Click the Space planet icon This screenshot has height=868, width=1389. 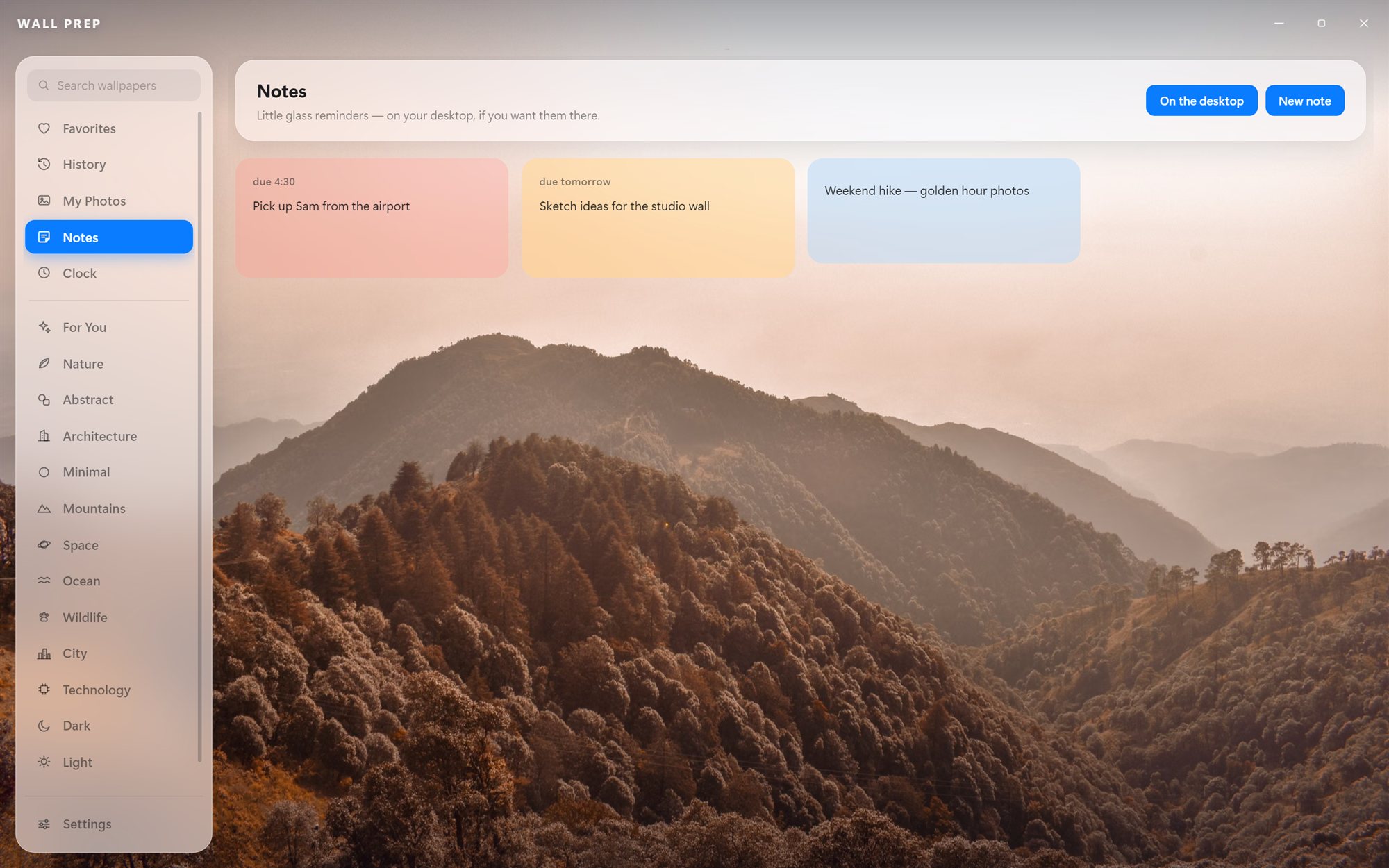[x=44, y=545]
